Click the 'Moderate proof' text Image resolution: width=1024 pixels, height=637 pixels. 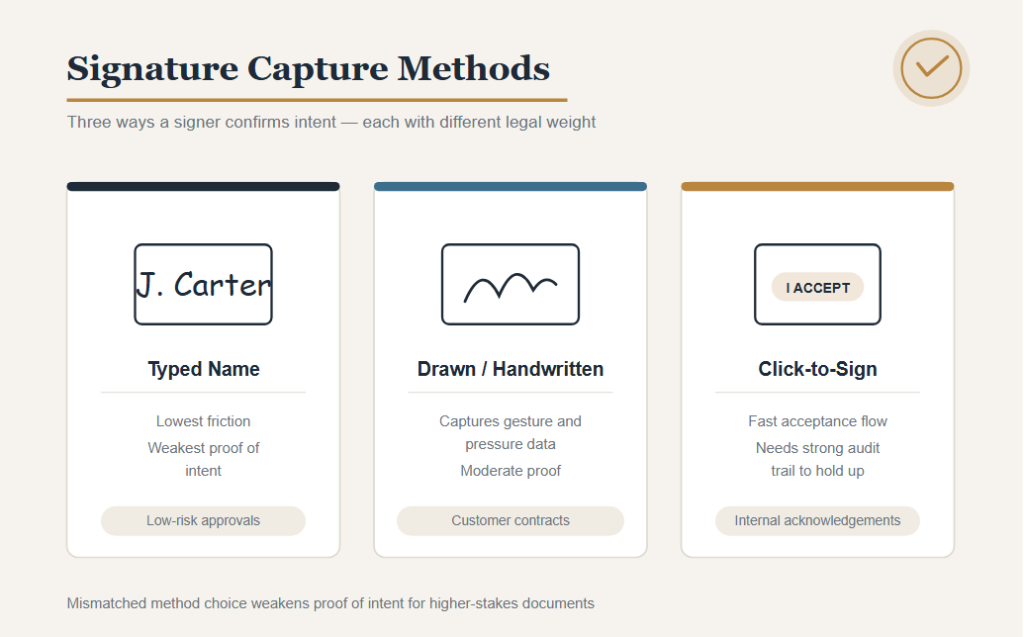tap(510, 471)
